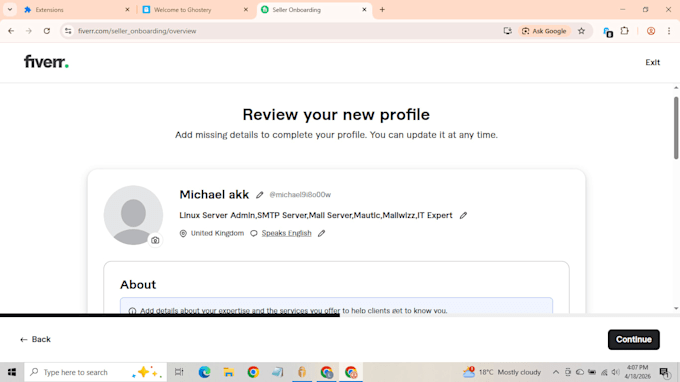Viewport: 680px width, 382px height.
Task: Edit the profile tagline pencil icon
Action: (463, 215)
